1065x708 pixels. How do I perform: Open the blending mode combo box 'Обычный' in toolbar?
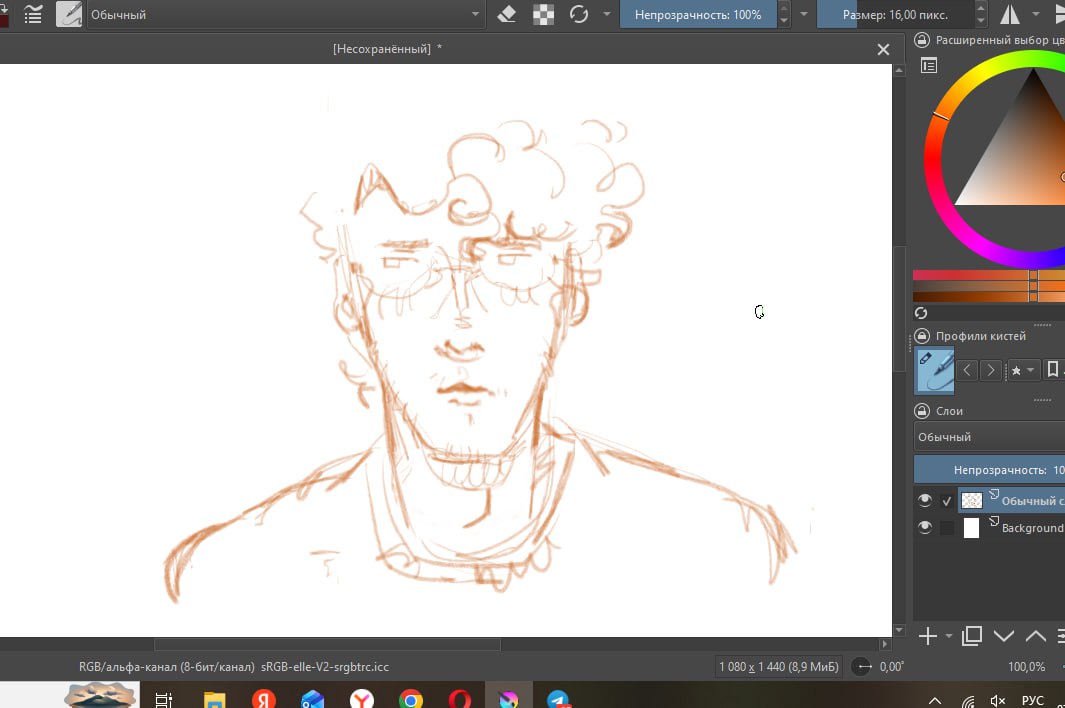click(x=285, y=14)
